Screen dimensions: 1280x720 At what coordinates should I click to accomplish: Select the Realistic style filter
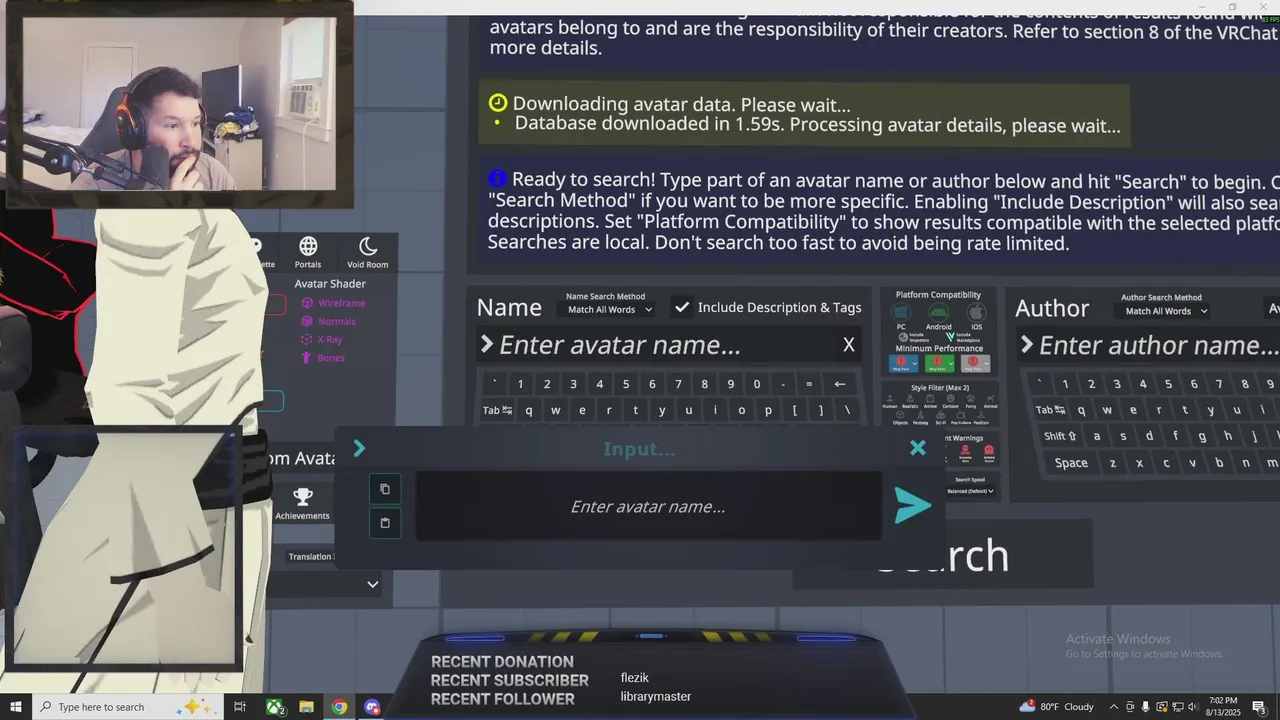(910, 401)
